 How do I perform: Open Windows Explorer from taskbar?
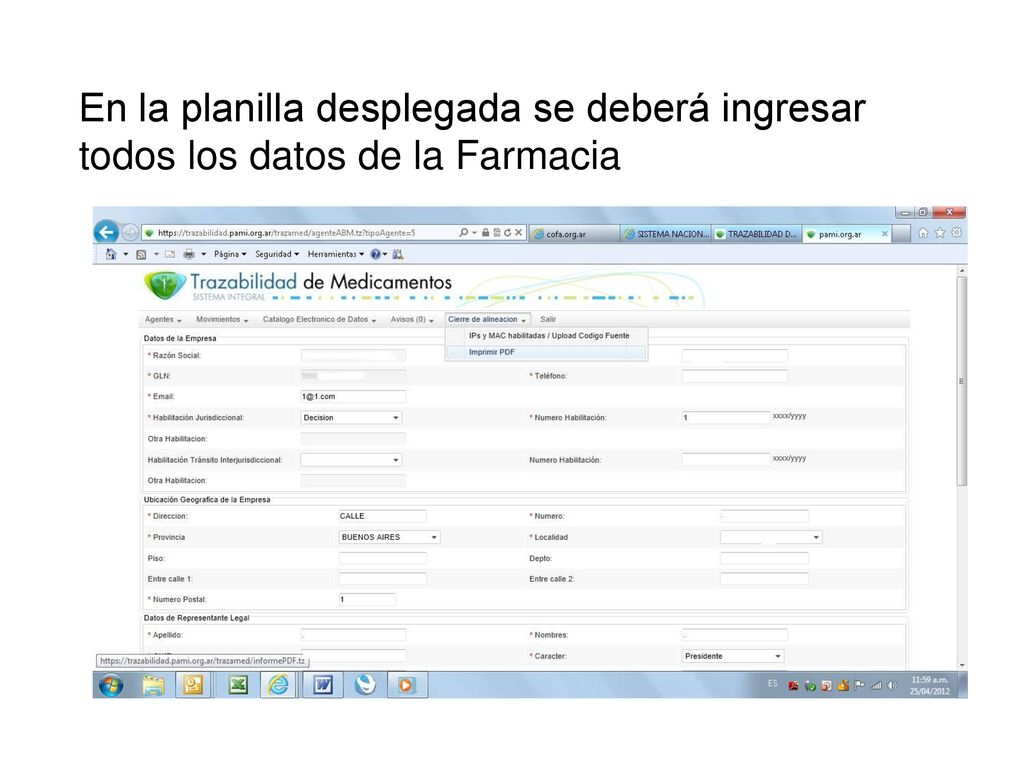153,686
